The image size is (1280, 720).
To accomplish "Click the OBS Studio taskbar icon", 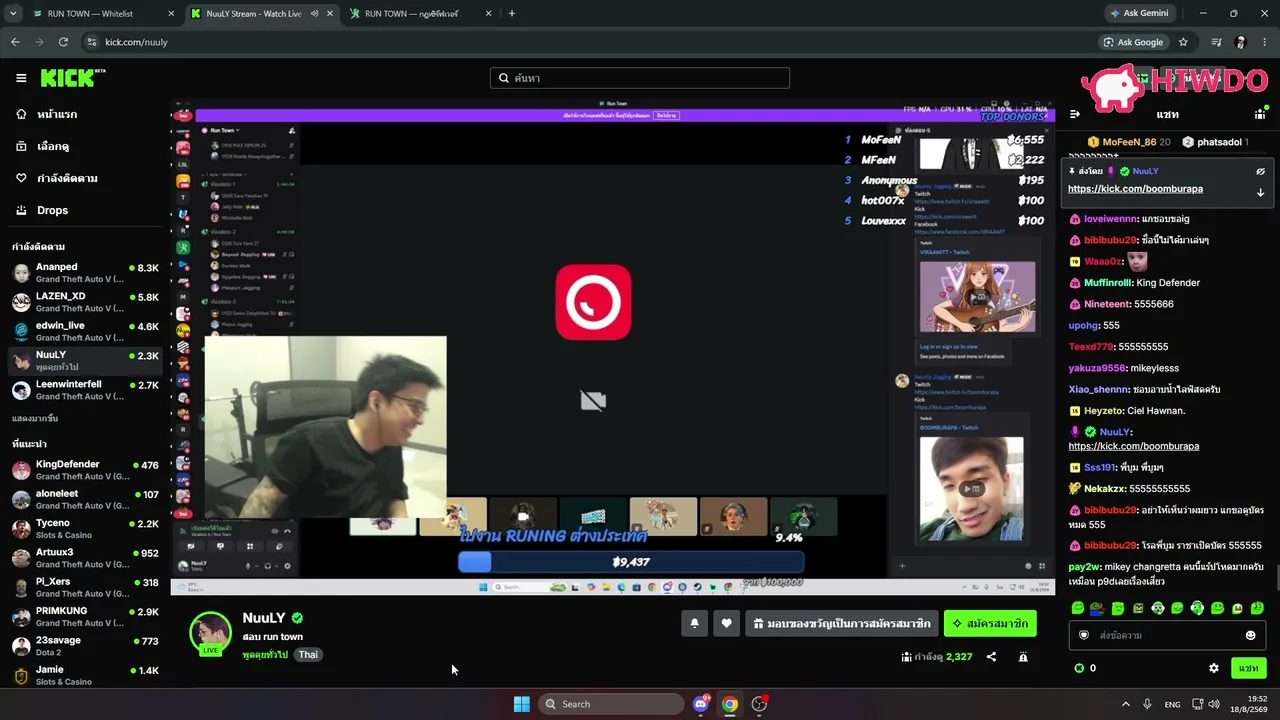I will pos(760,704).
